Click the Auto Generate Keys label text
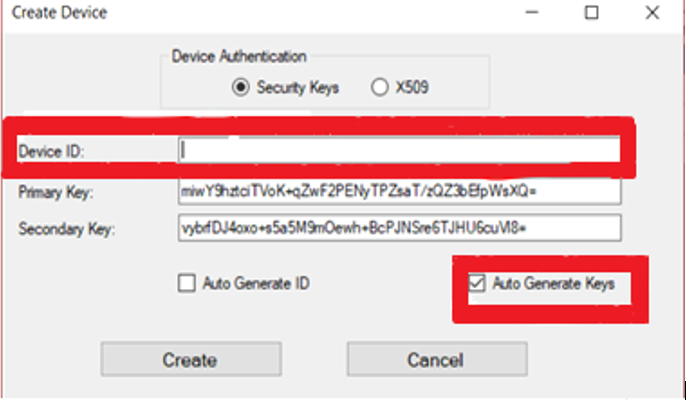The height and width of the screenshot is (403, 689). tap(554, 283)
